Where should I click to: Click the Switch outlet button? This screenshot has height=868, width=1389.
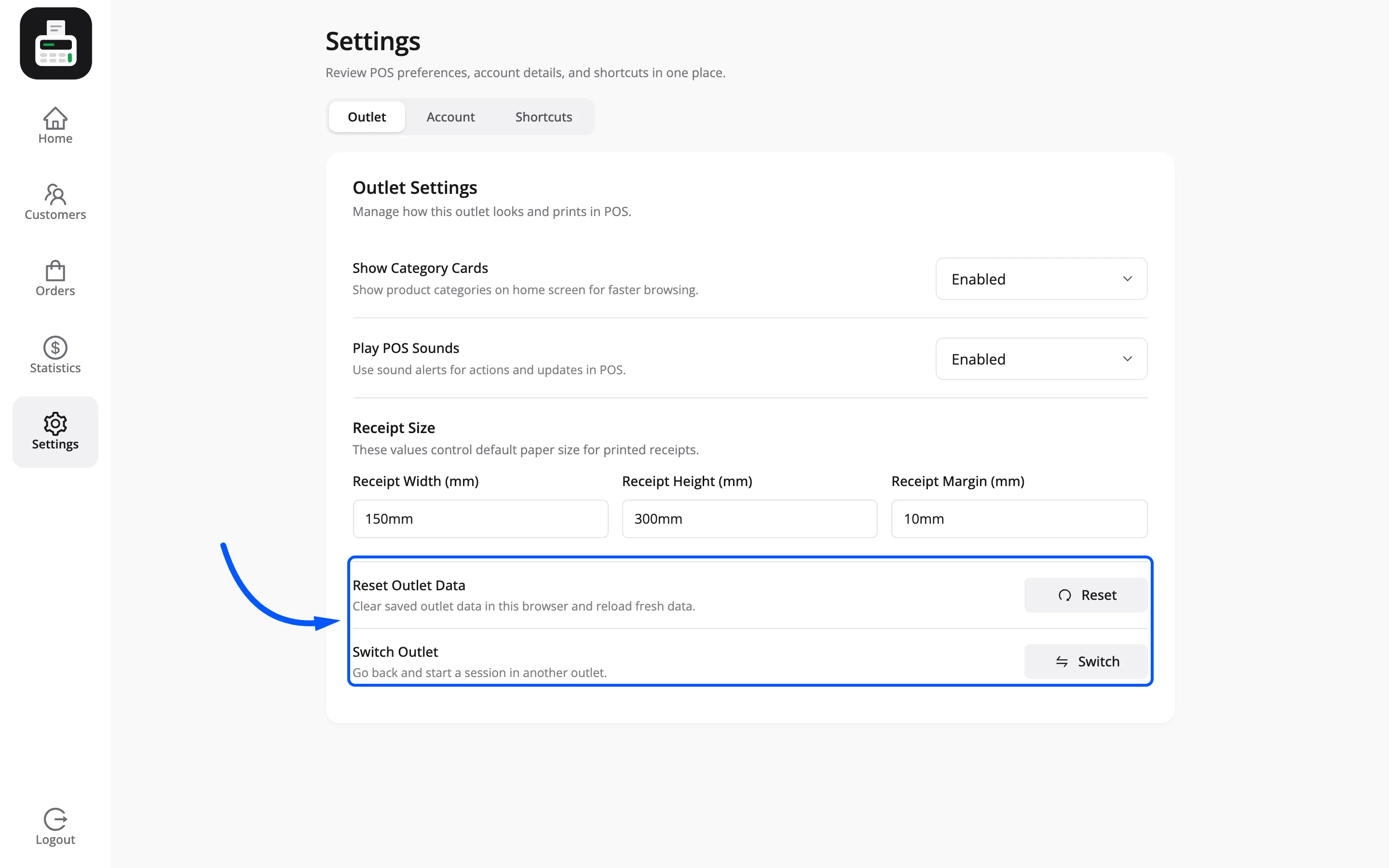pyautogui.click(x=1086, y=662)
